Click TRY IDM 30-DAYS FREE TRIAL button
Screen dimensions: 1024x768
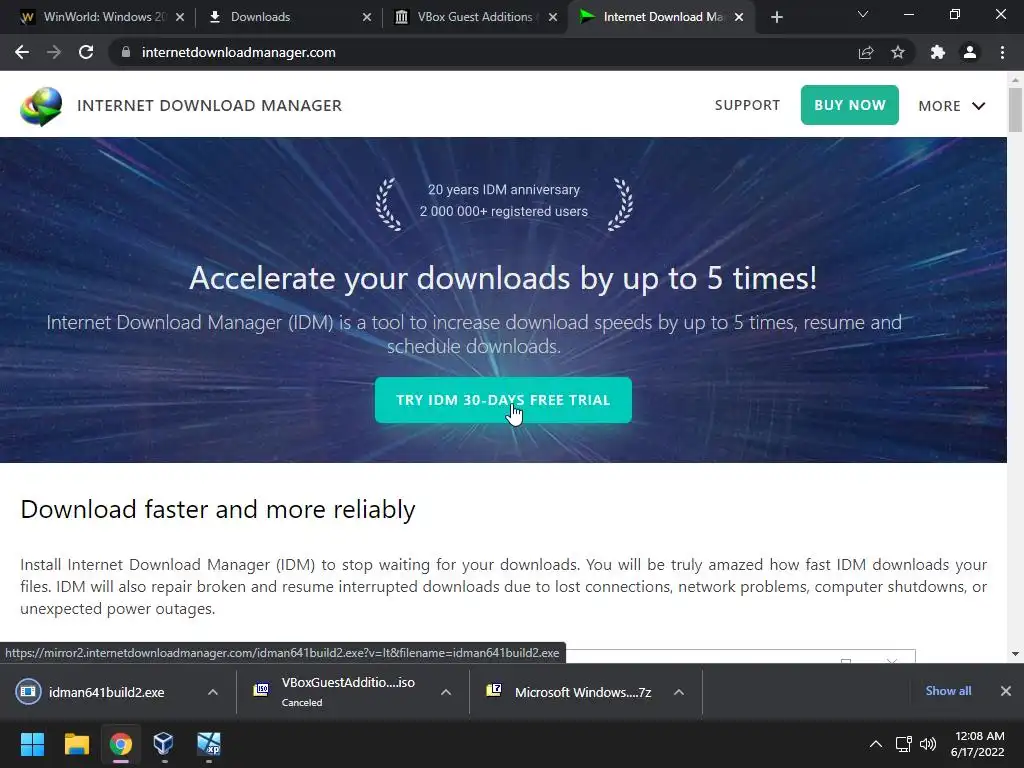coord(503,400)
